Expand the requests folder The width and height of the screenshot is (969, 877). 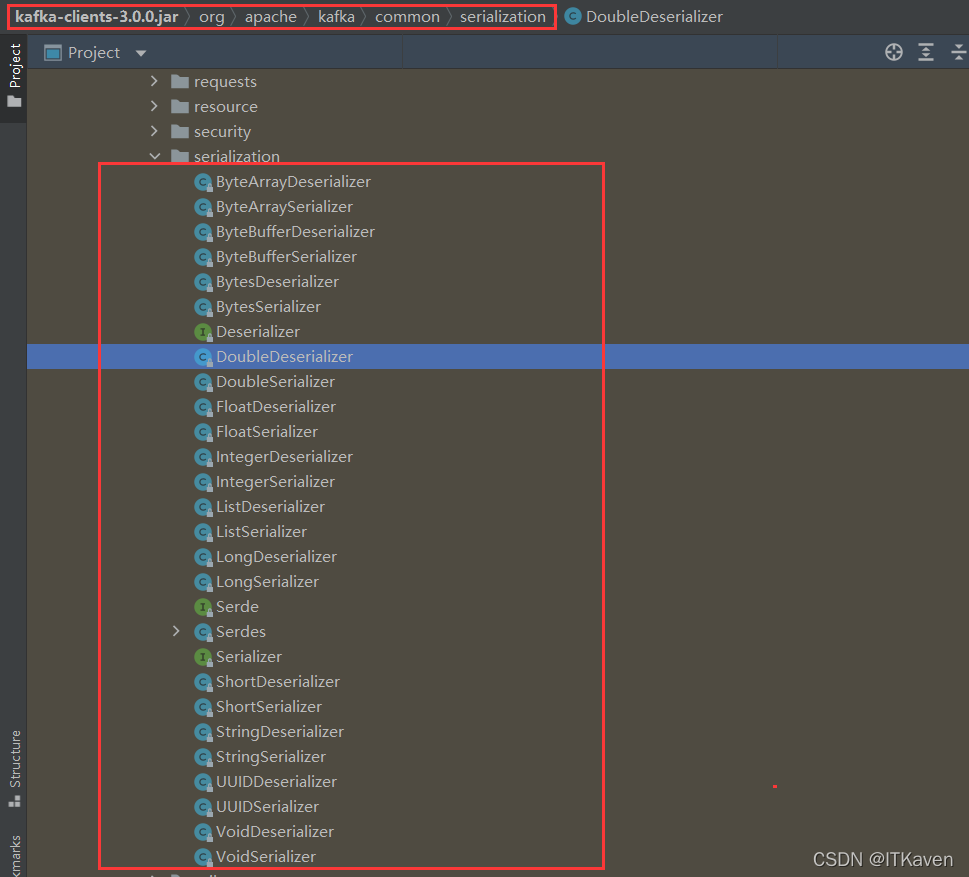(155, 81)
